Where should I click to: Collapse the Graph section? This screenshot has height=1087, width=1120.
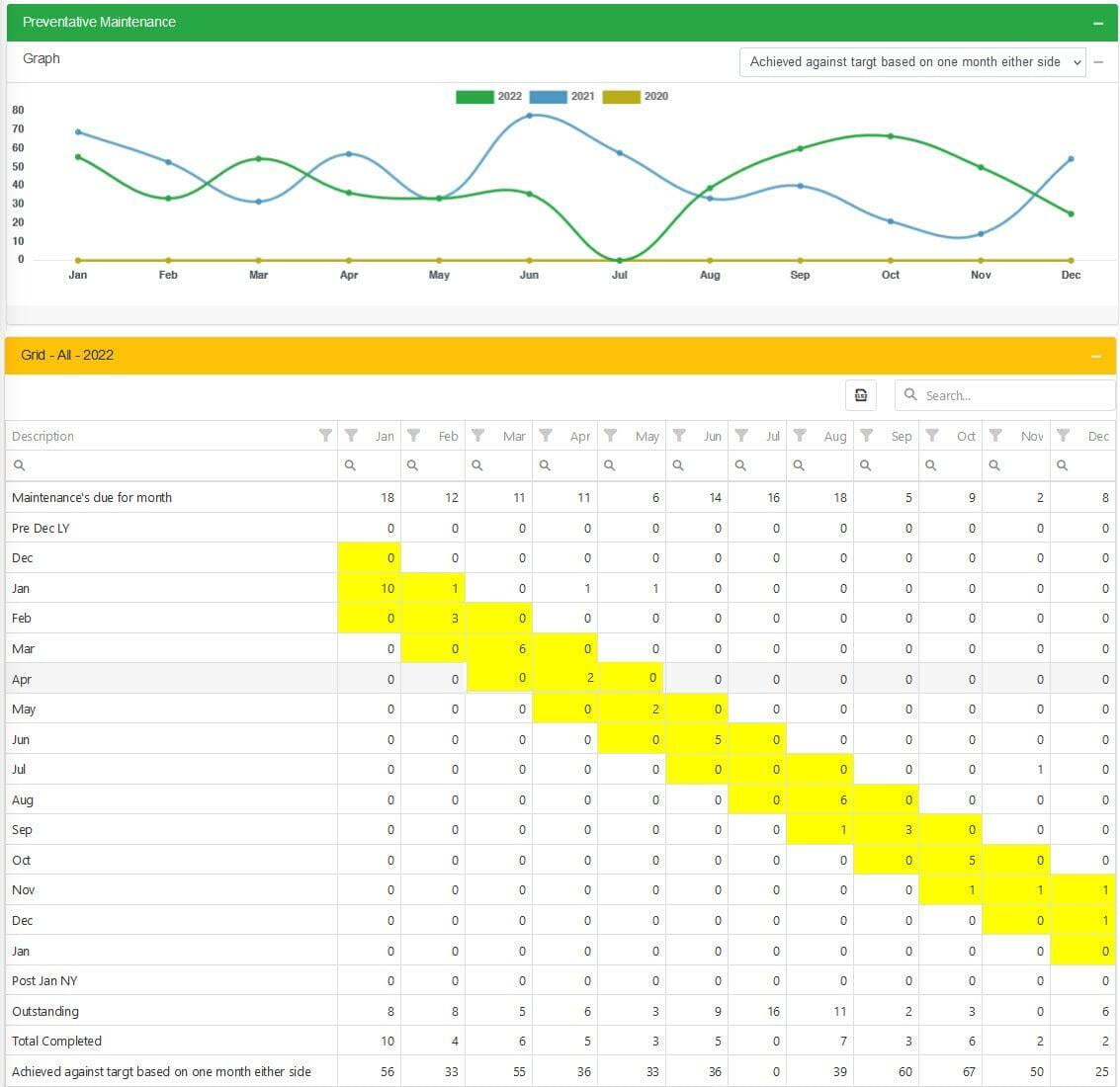pos(1098,62)
